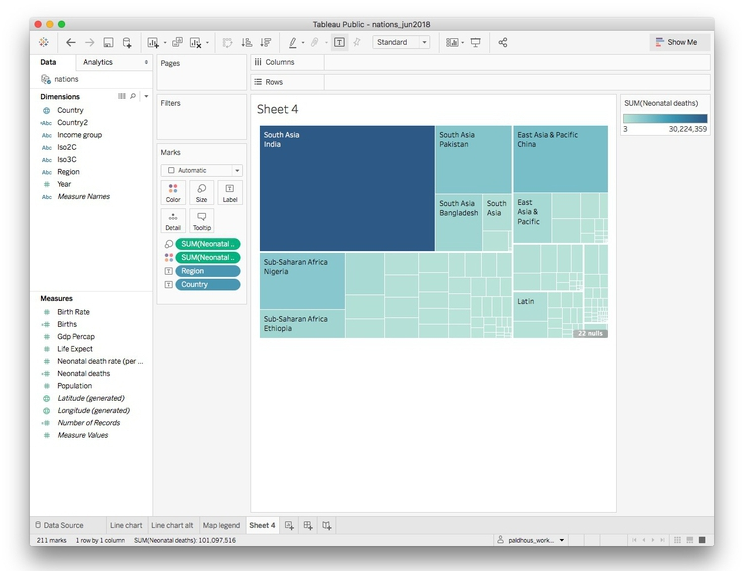The height and width of the screenshot is (571, 751).
Task: Switch to the Sheet 4 tab
Action: (x=262, y=525)
